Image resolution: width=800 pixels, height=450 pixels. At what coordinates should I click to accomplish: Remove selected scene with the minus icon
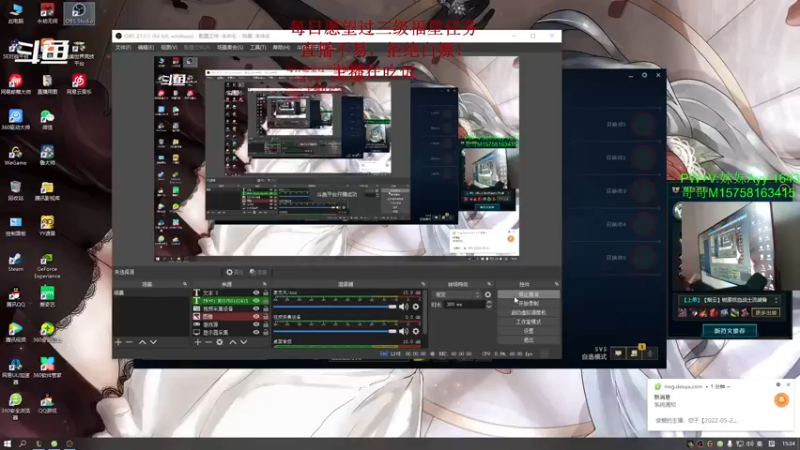(129, 342)
